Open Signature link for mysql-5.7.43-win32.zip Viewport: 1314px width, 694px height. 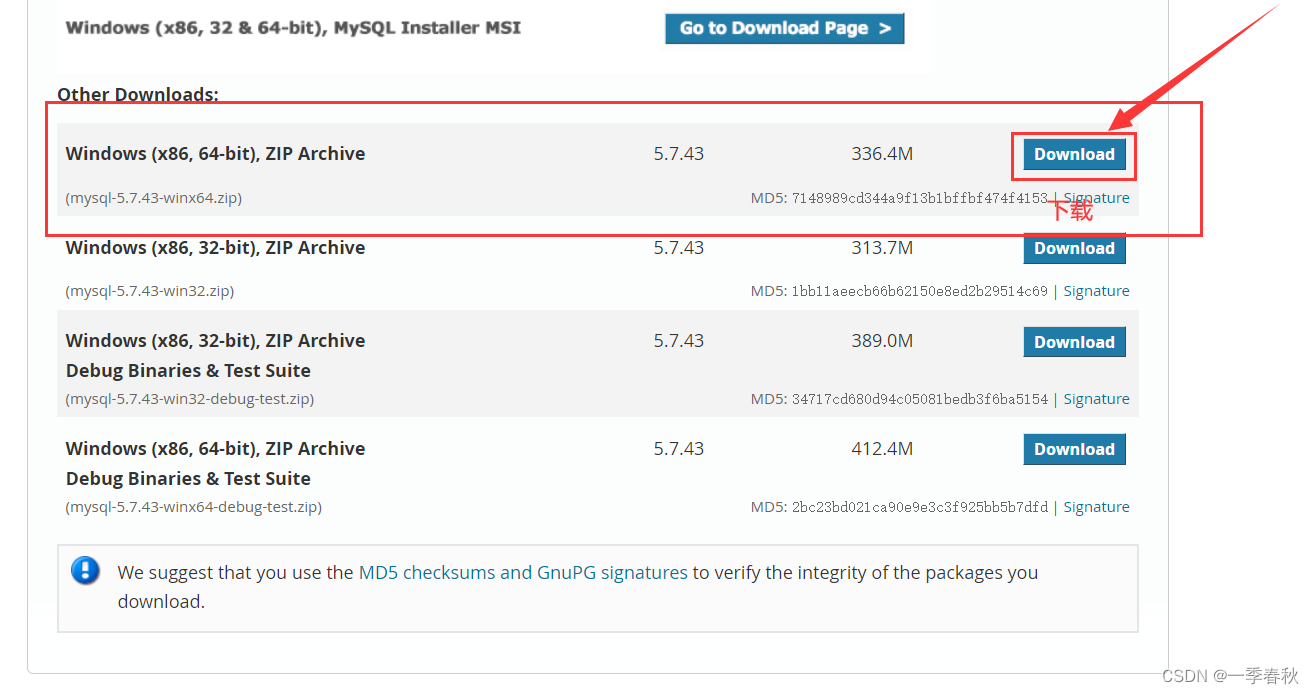tap(1096, 291)
